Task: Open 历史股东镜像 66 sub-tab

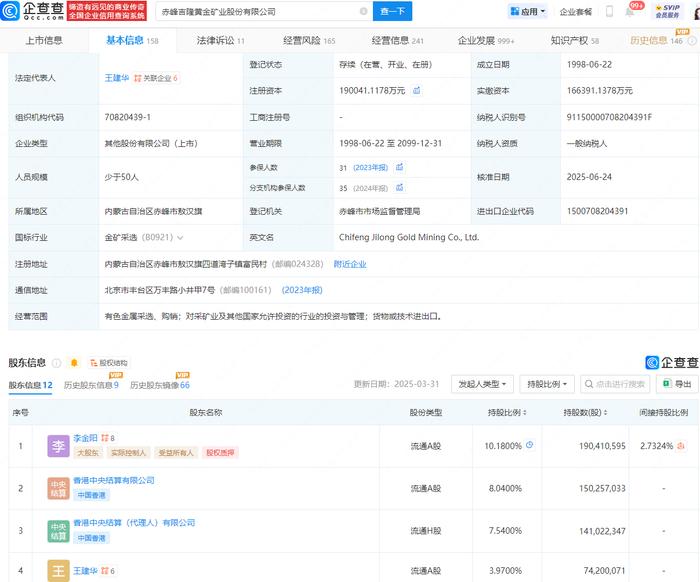Action: (x=160, y=385)
